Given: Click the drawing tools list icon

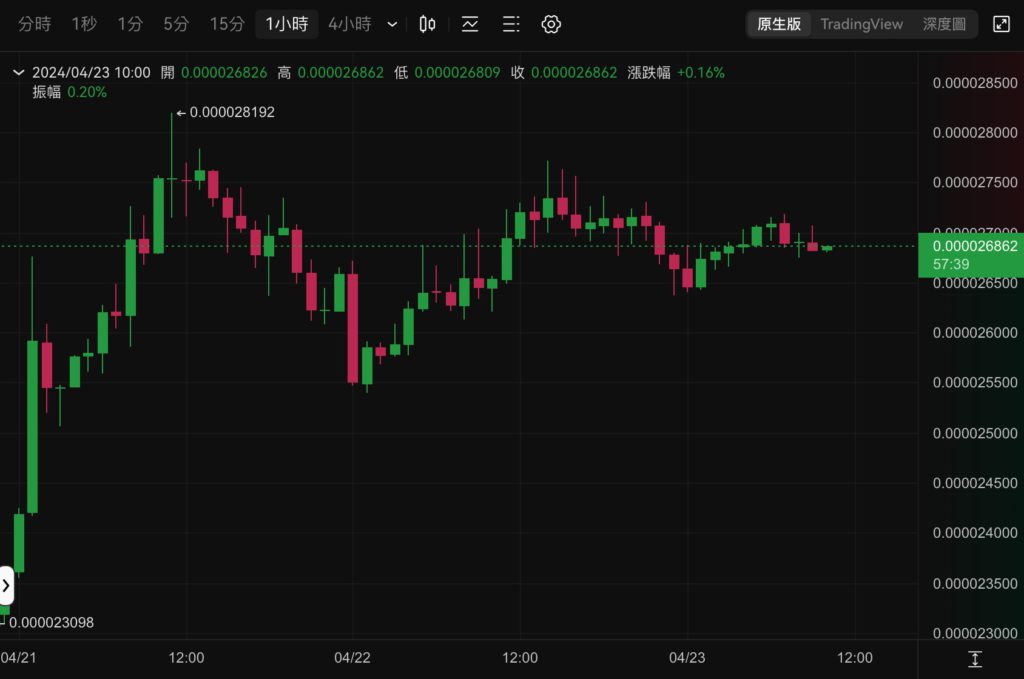Looking at the screenshot, I should [510, 24].
